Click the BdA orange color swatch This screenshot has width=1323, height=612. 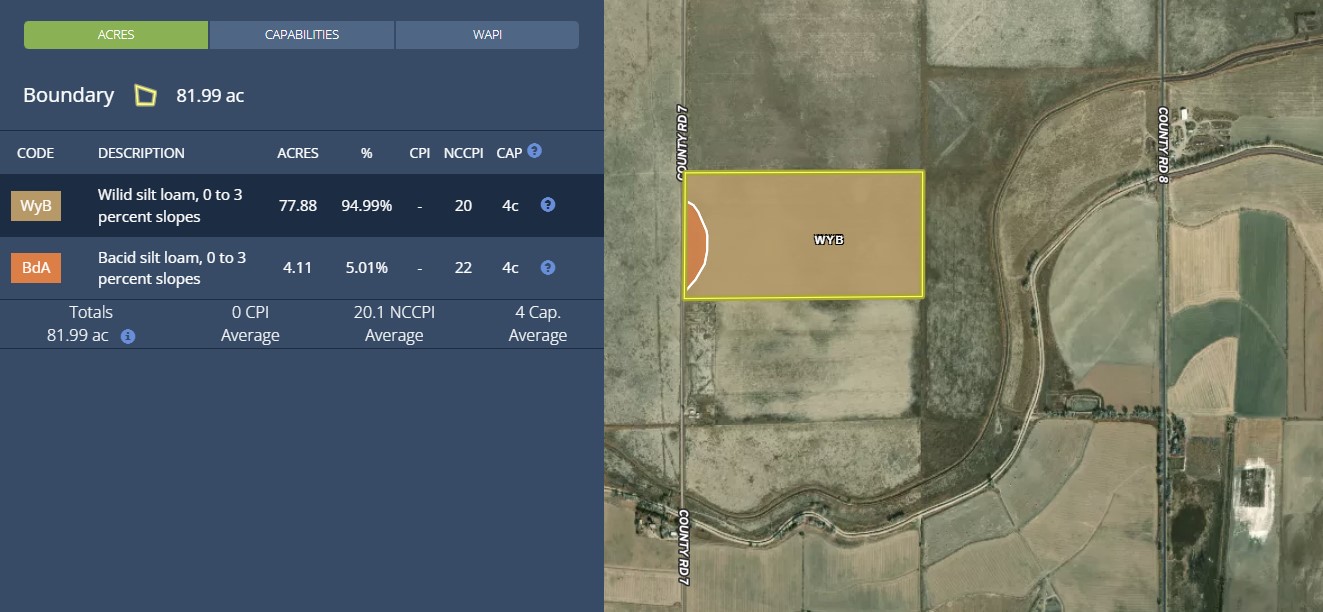(x=36, y=268)
